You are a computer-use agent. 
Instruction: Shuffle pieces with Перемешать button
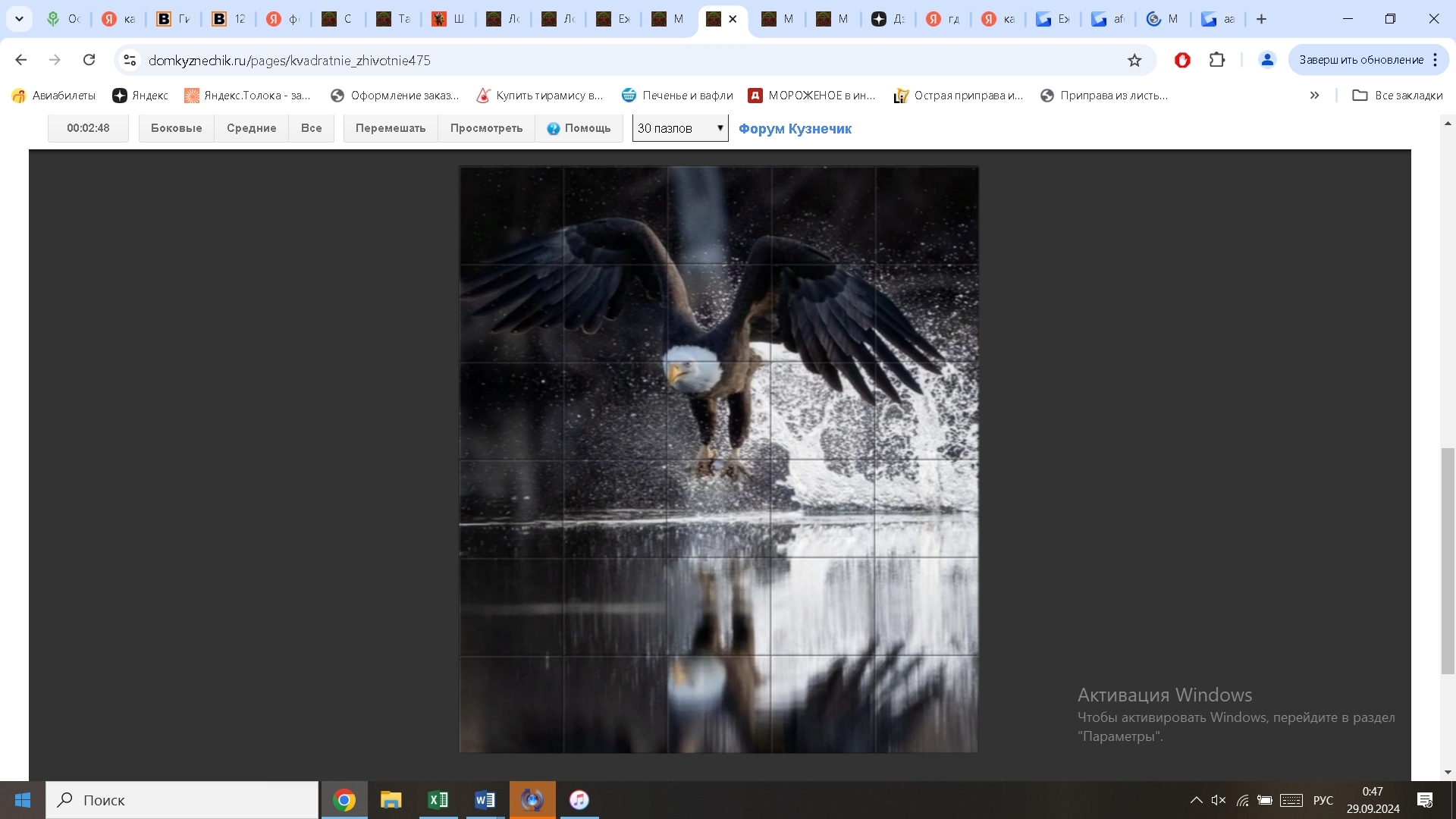(x=391, y=128)
